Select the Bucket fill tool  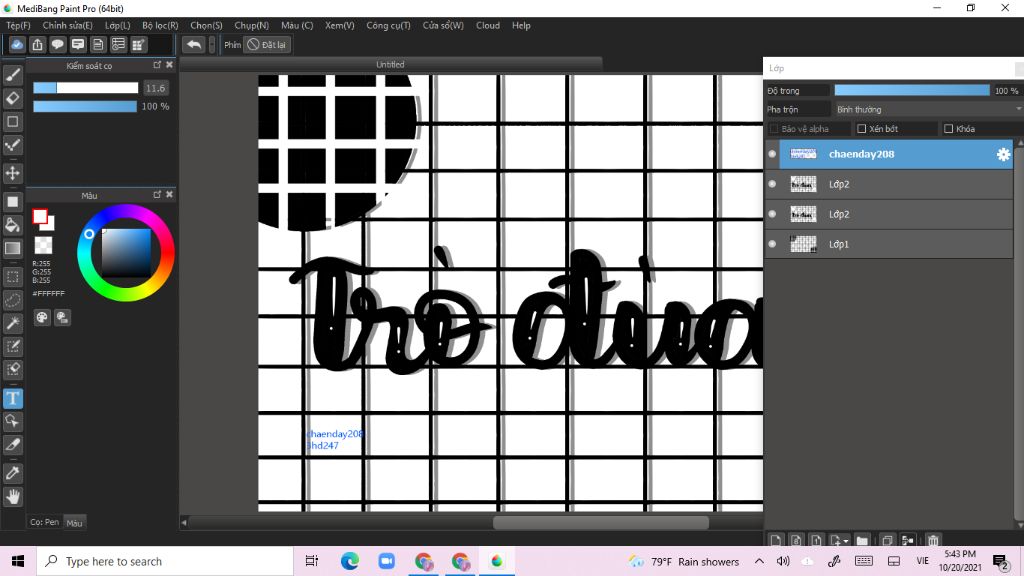[x=12, y=225]
